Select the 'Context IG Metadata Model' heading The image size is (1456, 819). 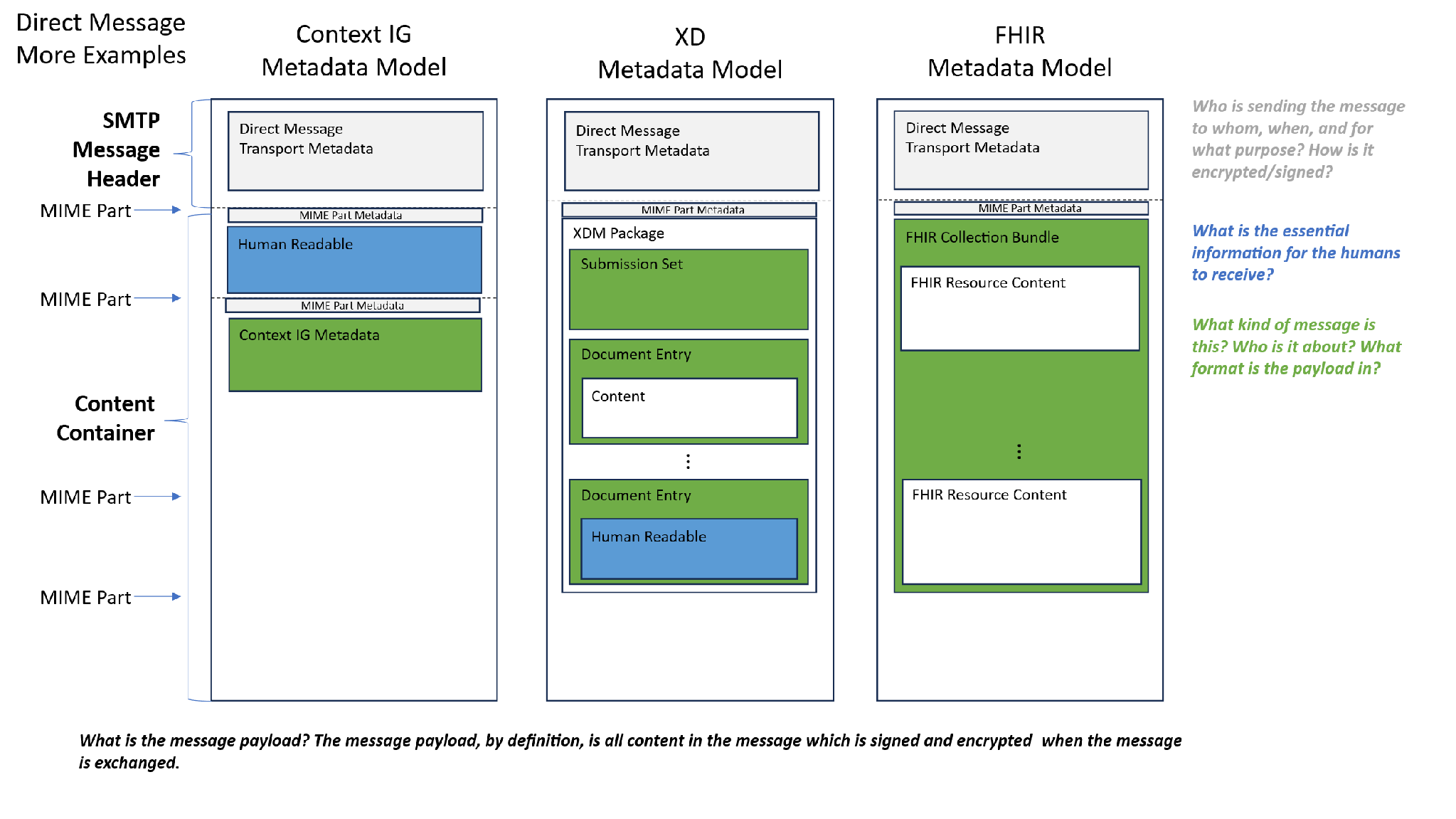pos(354,51)
